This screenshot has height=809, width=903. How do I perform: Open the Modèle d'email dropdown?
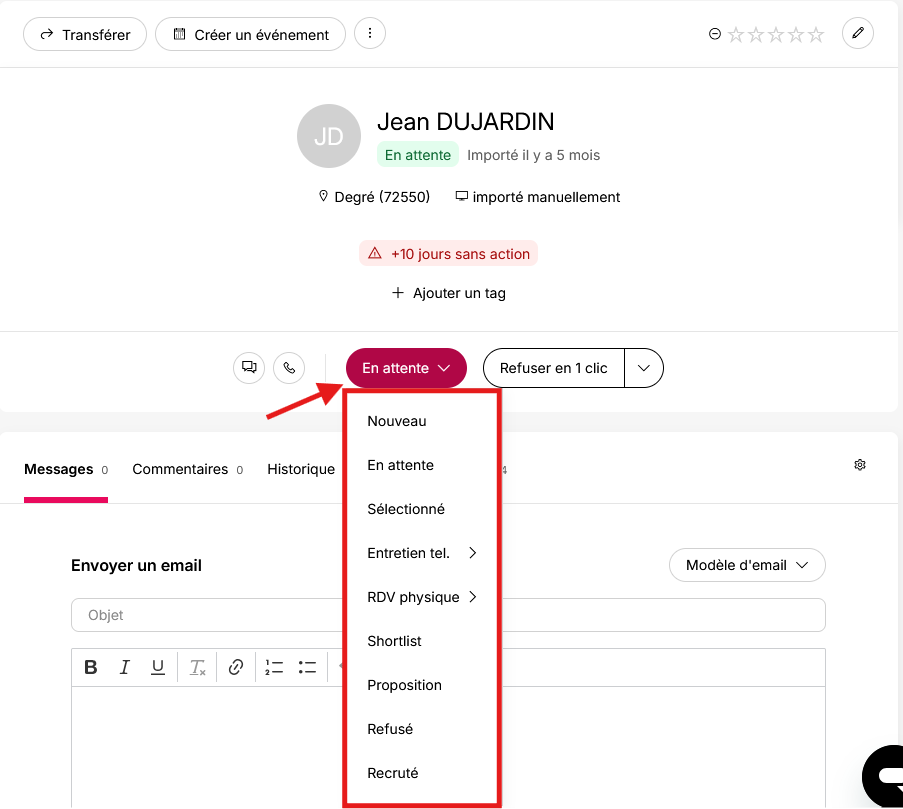point(747,565)
